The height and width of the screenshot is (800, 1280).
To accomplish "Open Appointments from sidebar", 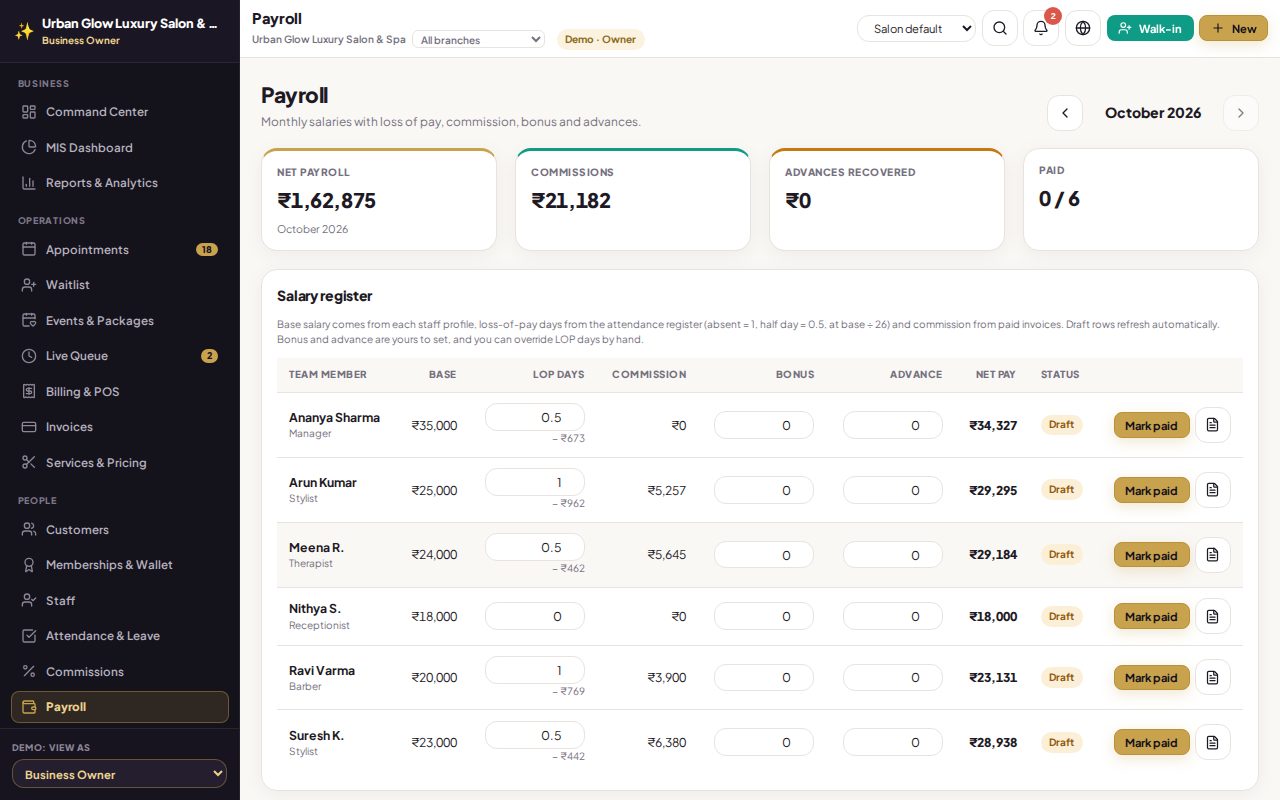I will coord(120,249).
